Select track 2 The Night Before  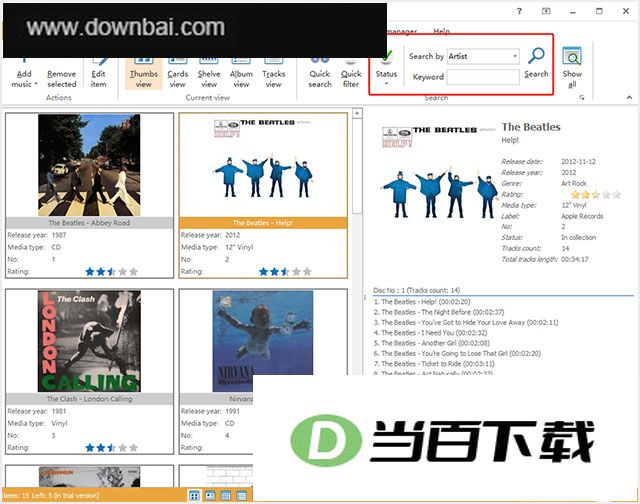[x=439, y=312]
